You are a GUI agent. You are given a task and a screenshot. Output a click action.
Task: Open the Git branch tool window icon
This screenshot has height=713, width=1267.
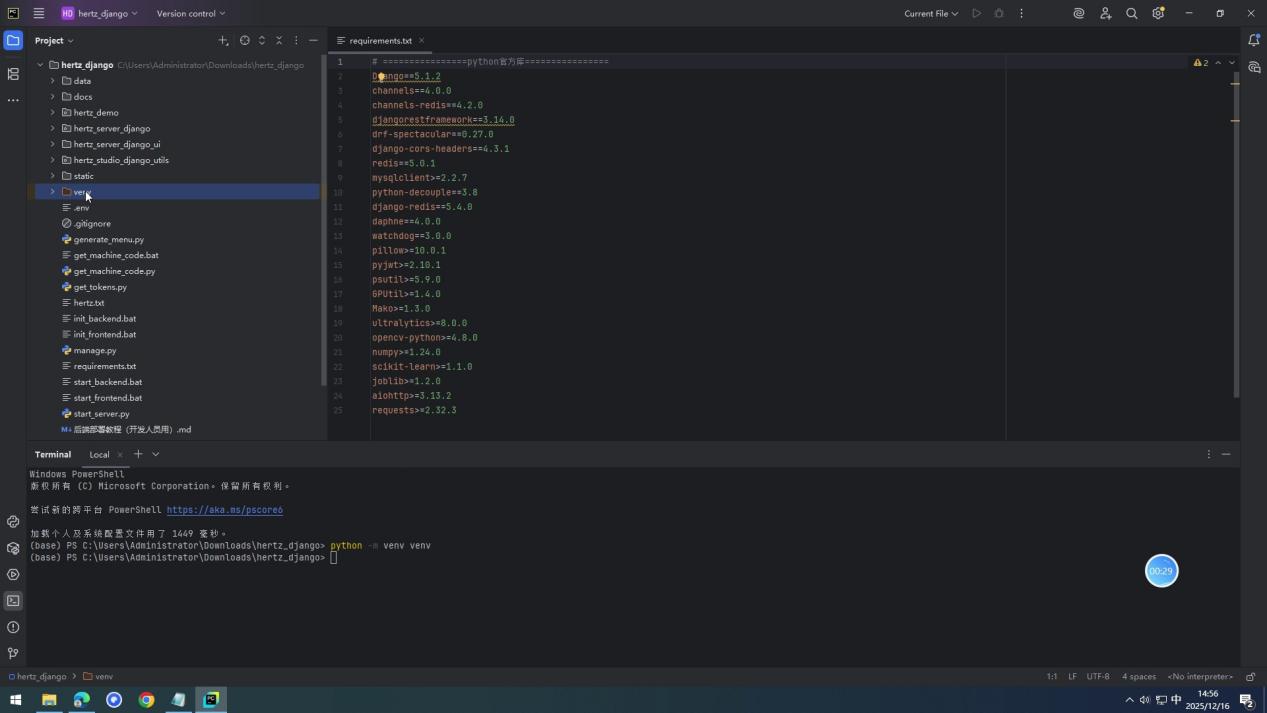(13, 653)
